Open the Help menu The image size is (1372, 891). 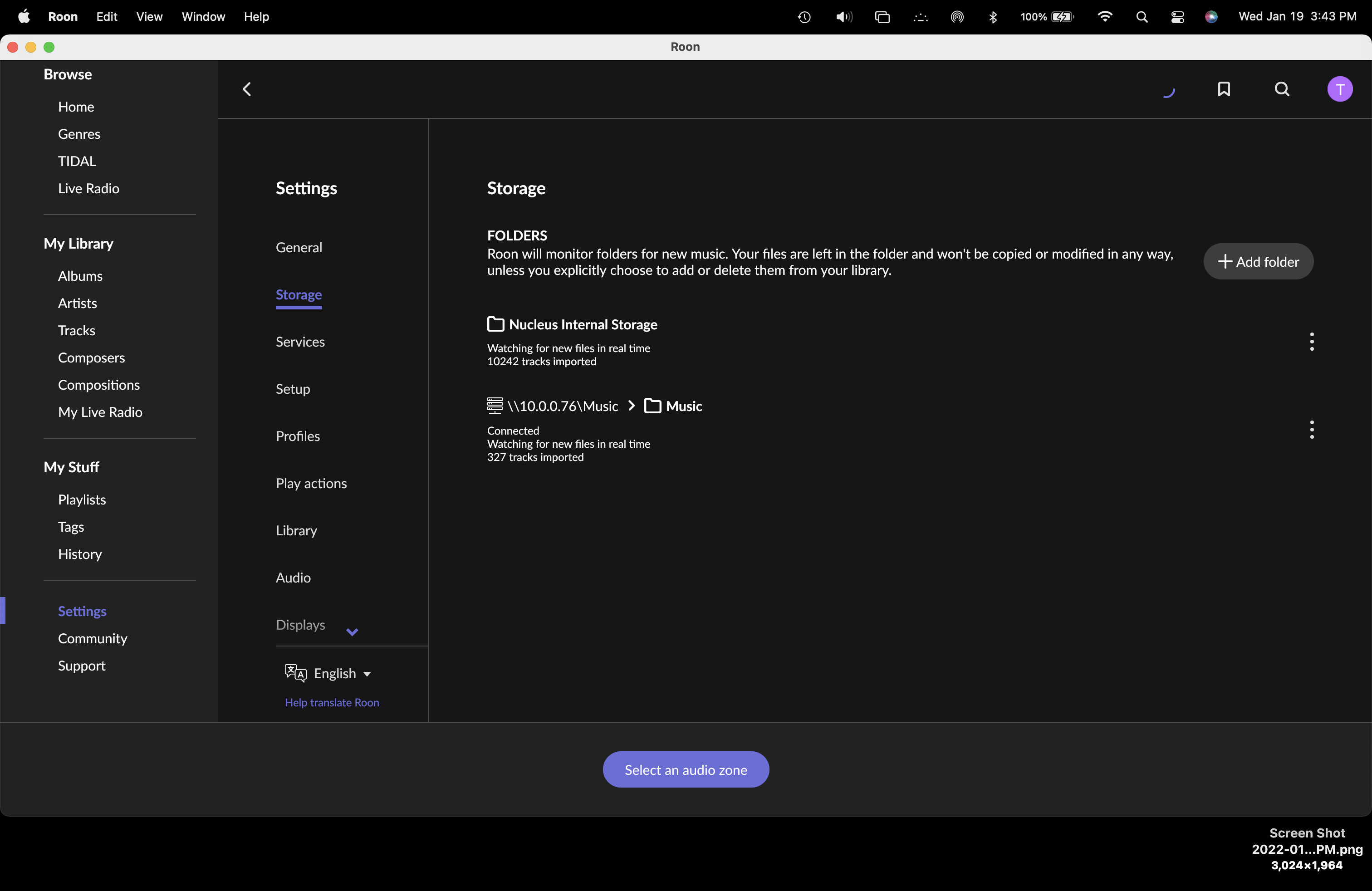click(x=256, y=16)
